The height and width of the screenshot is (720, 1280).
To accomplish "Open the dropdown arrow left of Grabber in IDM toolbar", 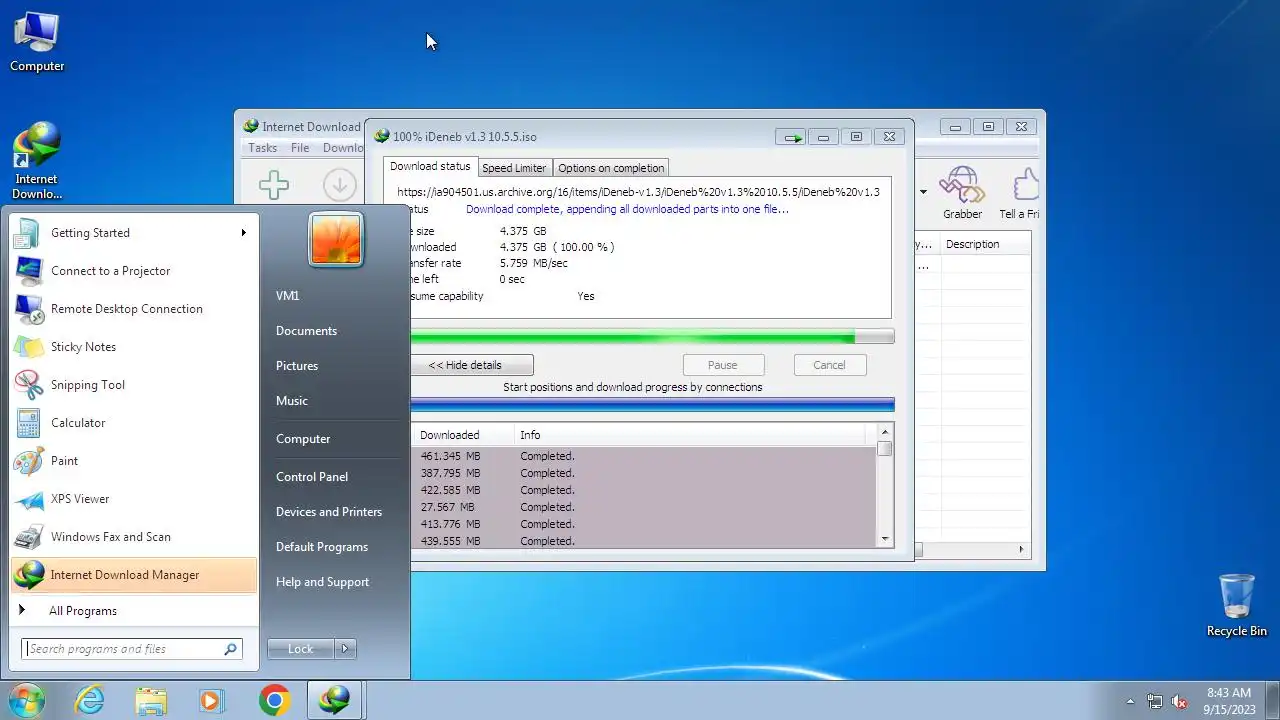I will click(x=923, y=191).
